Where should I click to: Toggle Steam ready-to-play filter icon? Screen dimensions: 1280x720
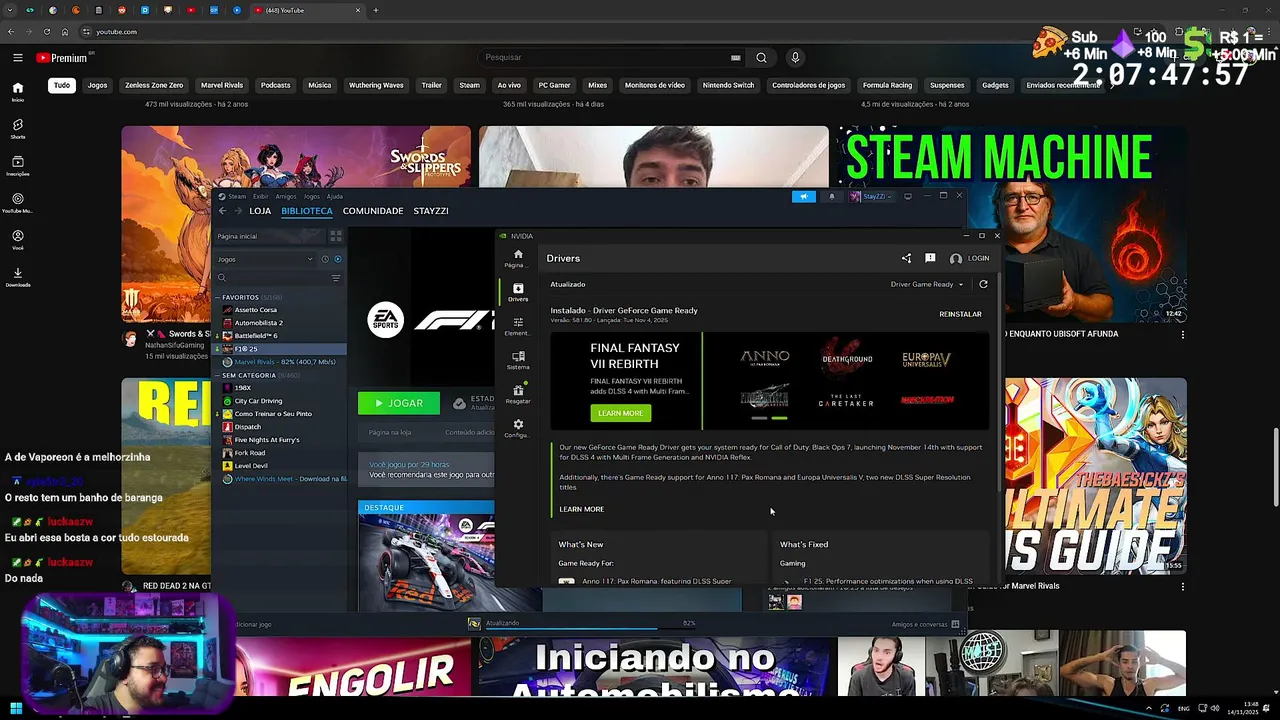pos(337,259)
